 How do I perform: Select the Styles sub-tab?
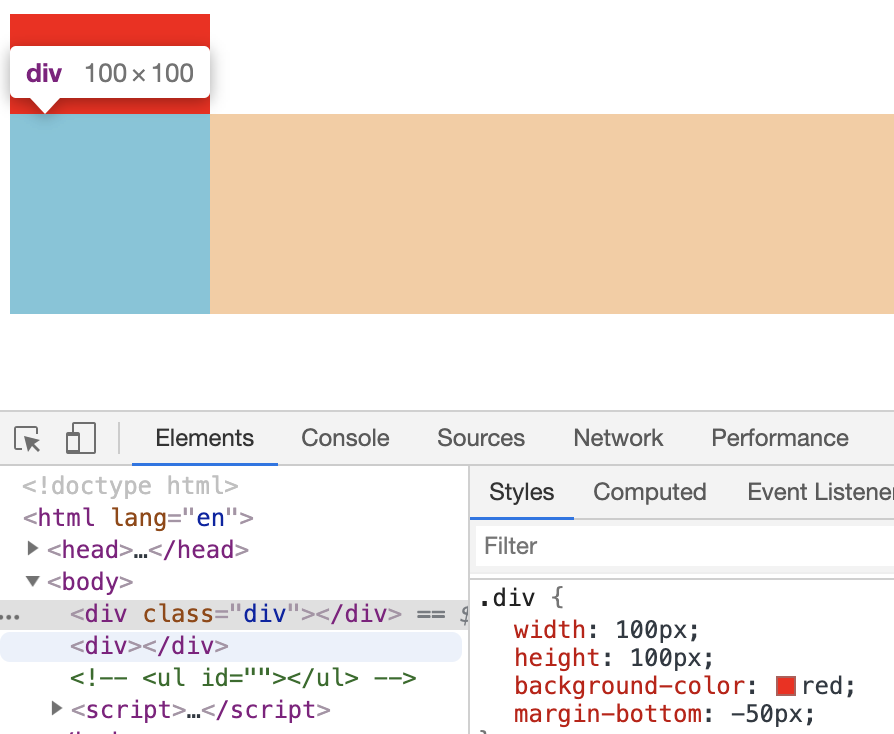(x=522, y=492)
